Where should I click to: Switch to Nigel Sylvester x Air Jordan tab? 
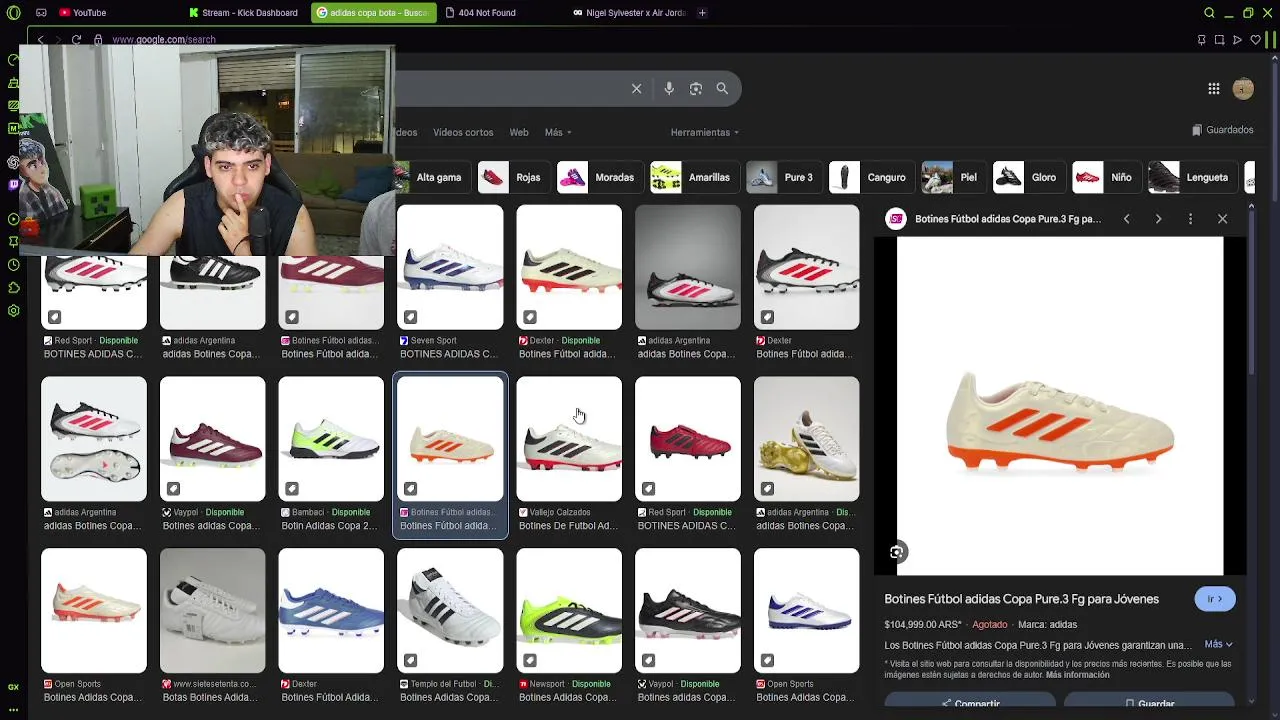(x=629, y=13)
